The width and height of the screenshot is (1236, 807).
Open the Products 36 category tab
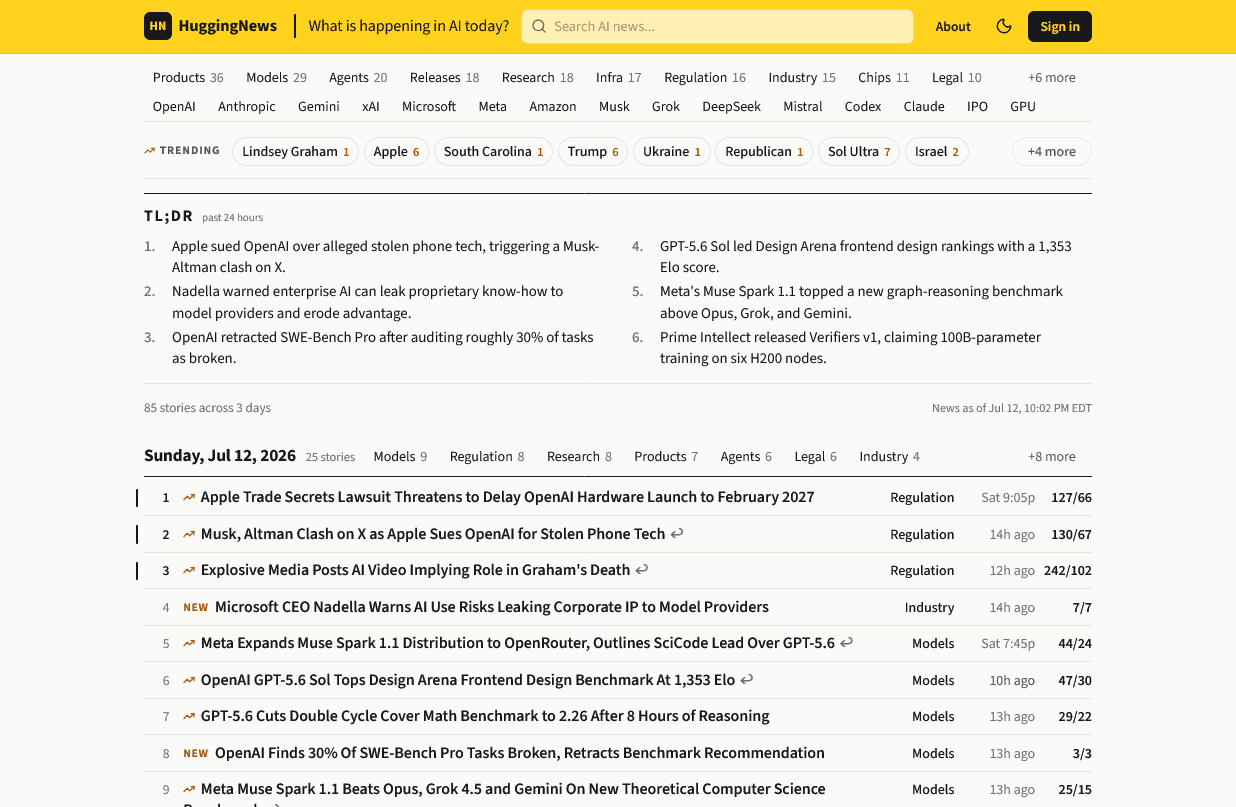188,77
